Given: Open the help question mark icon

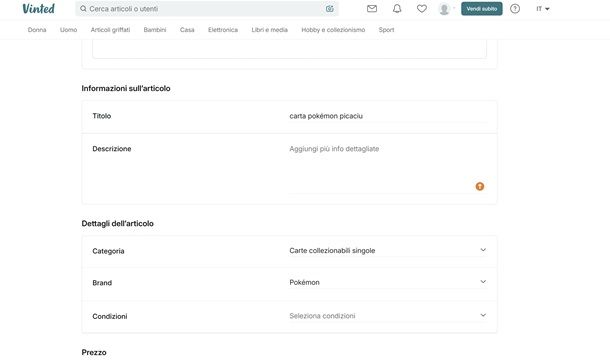Looking at the screenshot, I should [x=515, y=9].
